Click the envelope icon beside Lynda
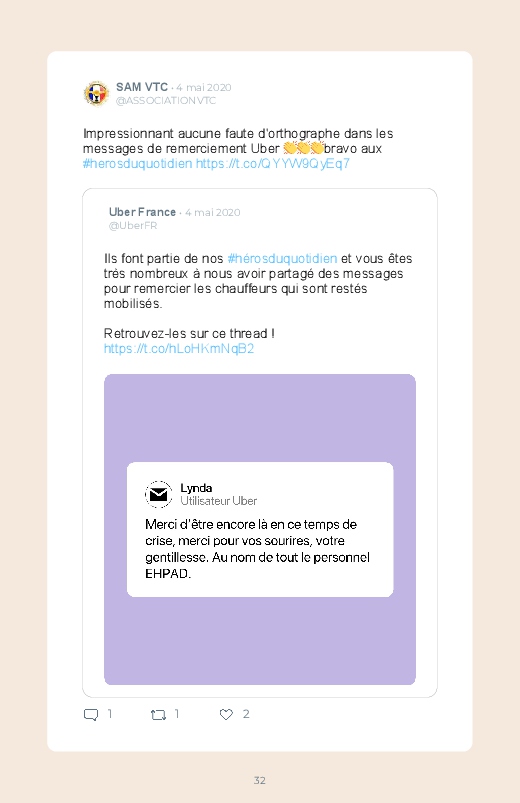 pyautogui.click(x=158, y=494)
